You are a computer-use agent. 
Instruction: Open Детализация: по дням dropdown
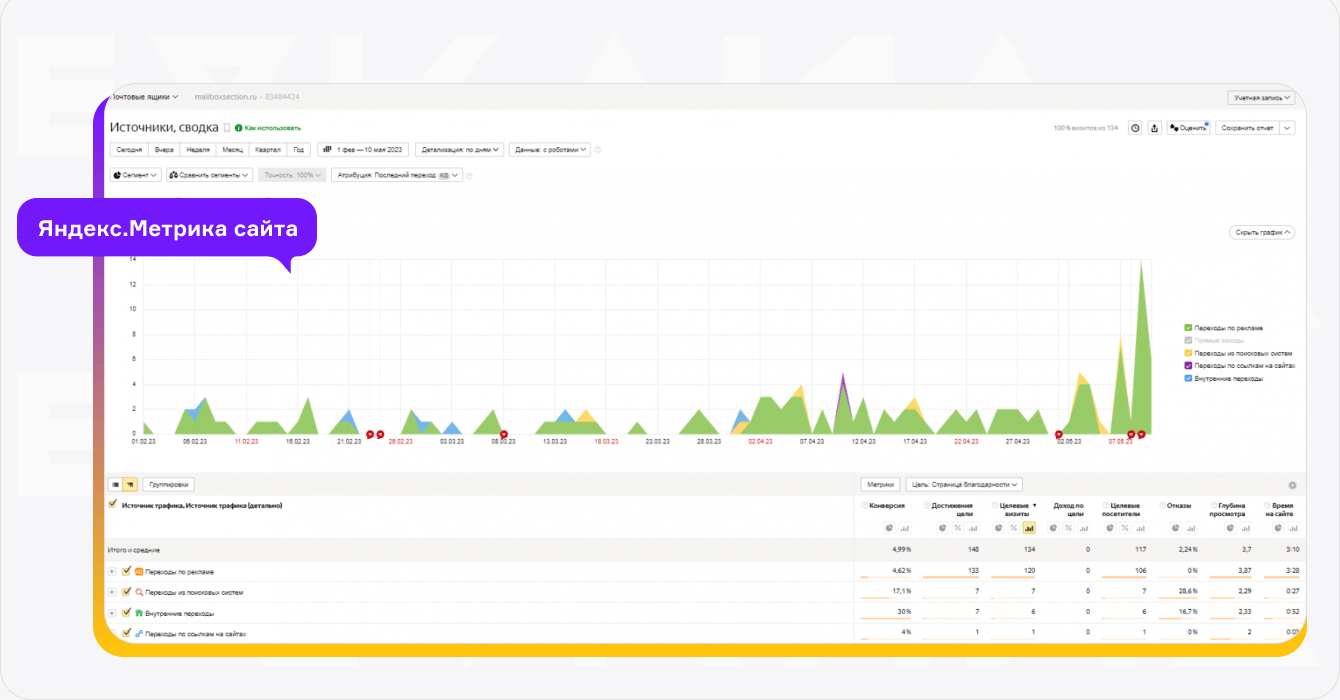click(460, 150)
